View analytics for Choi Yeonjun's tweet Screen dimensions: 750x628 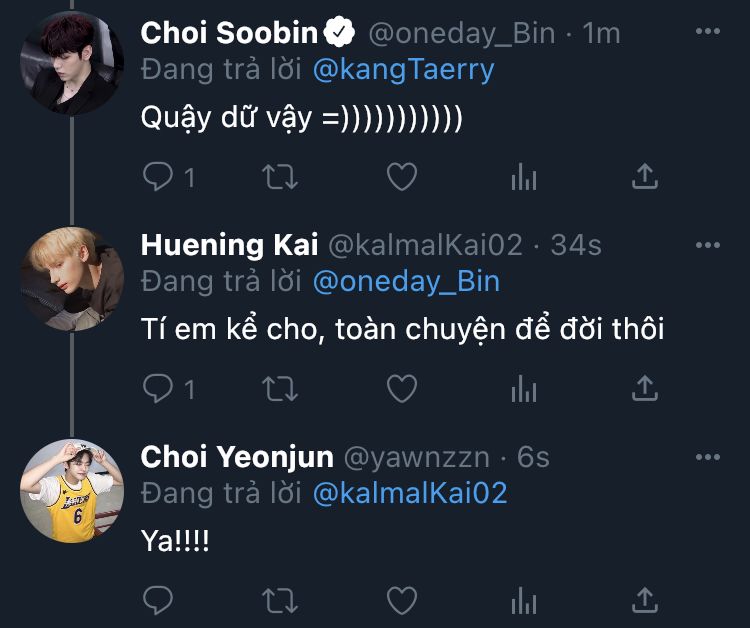click(523, 599)
